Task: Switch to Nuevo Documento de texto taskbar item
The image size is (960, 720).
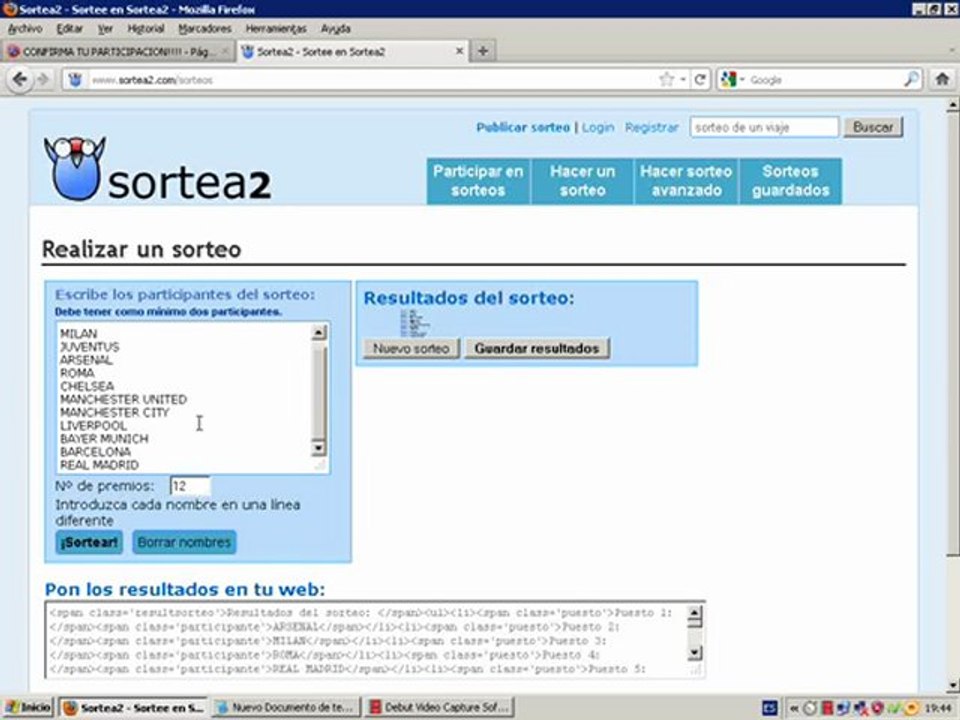Action: [286, 708]
